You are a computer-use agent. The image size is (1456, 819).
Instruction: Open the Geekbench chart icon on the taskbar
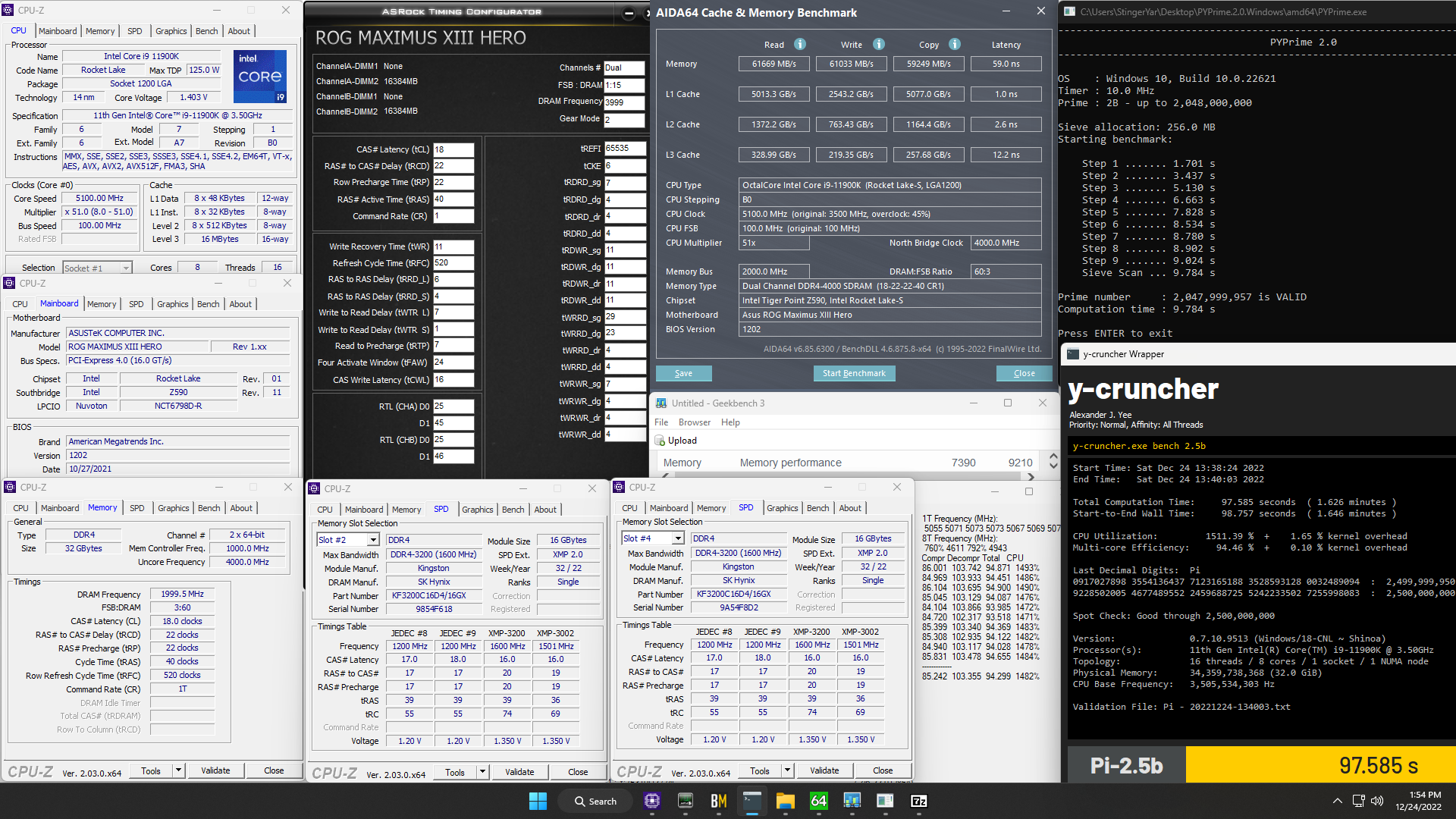(852, 801)
